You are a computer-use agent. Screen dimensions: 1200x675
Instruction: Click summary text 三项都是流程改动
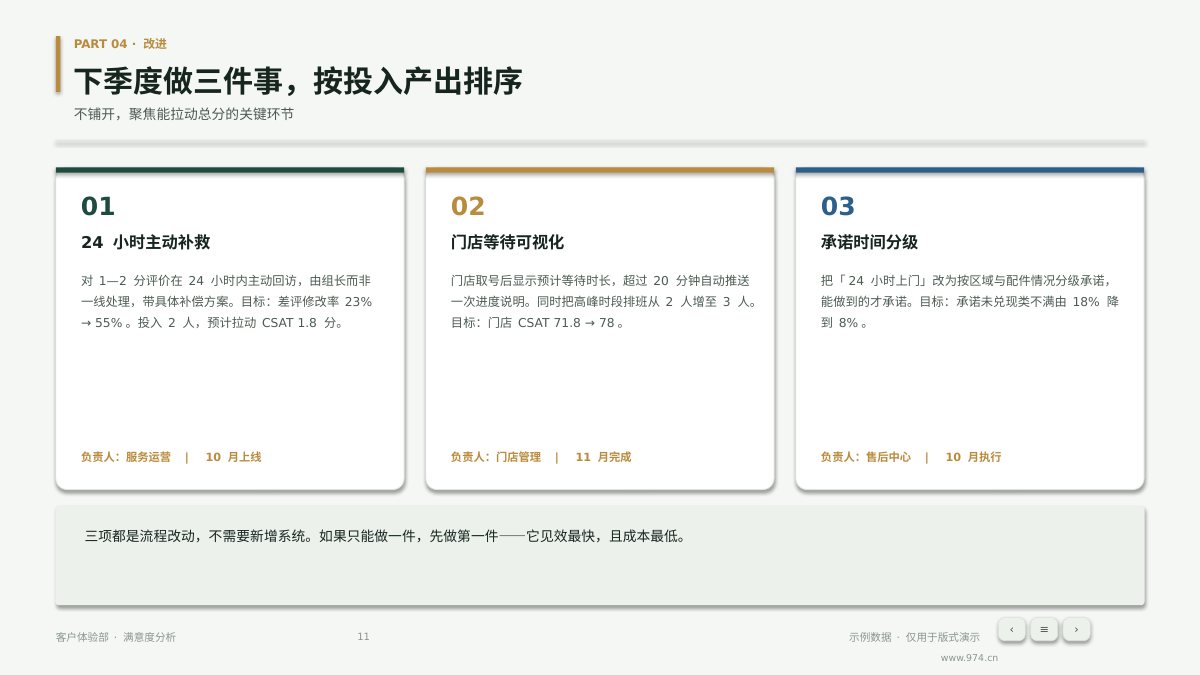(x=388, y=536)
